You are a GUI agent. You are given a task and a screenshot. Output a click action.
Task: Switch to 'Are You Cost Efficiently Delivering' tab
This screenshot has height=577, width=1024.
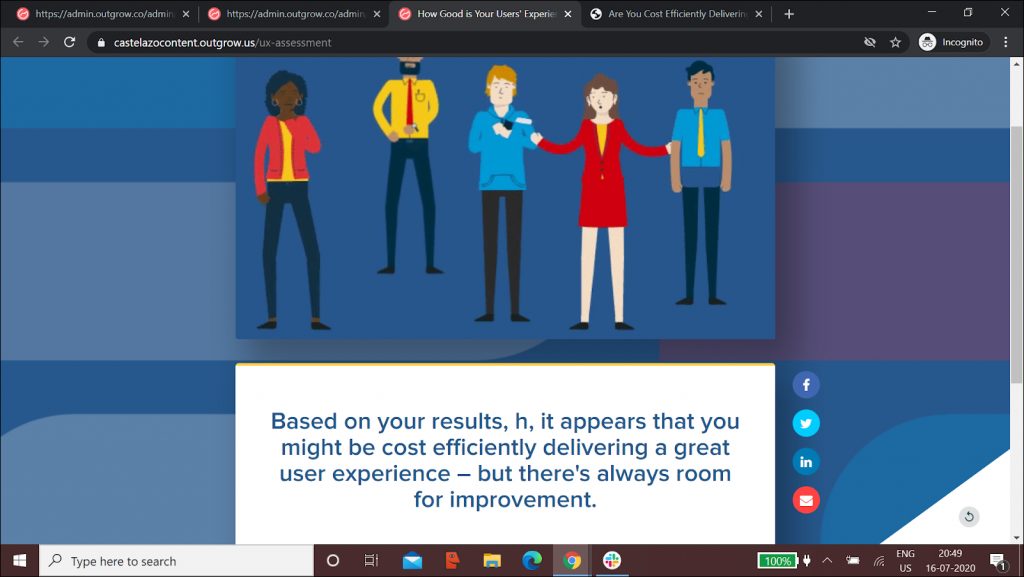pos(676,14)
